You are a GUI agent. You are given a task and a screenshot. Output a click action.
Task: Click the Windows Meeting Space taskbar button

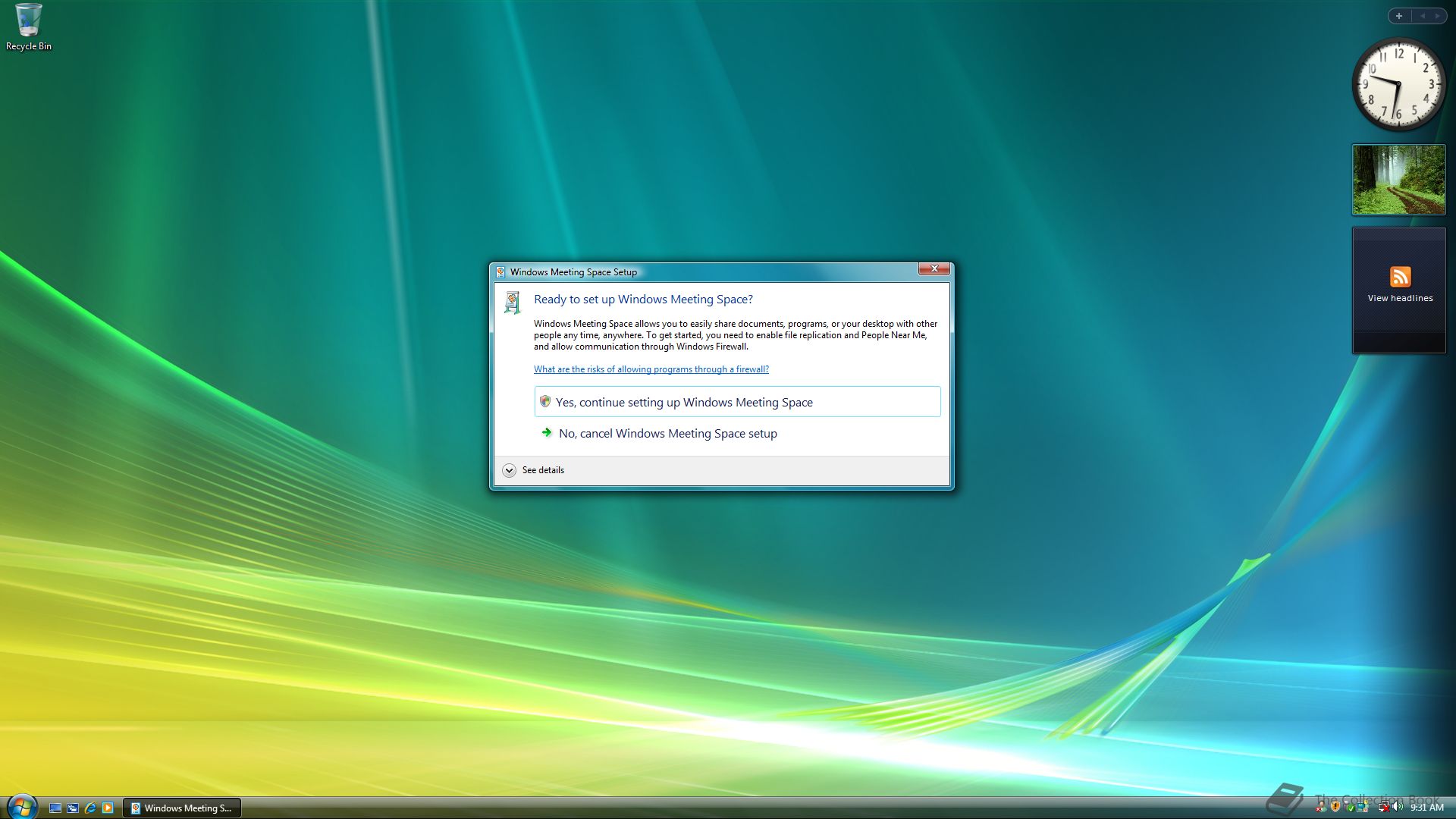(x=182, y=808)
